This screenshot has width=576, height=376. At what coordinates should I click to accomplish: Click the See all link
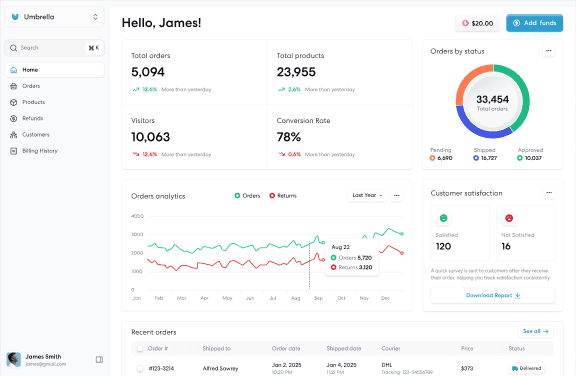click(536, 331)
